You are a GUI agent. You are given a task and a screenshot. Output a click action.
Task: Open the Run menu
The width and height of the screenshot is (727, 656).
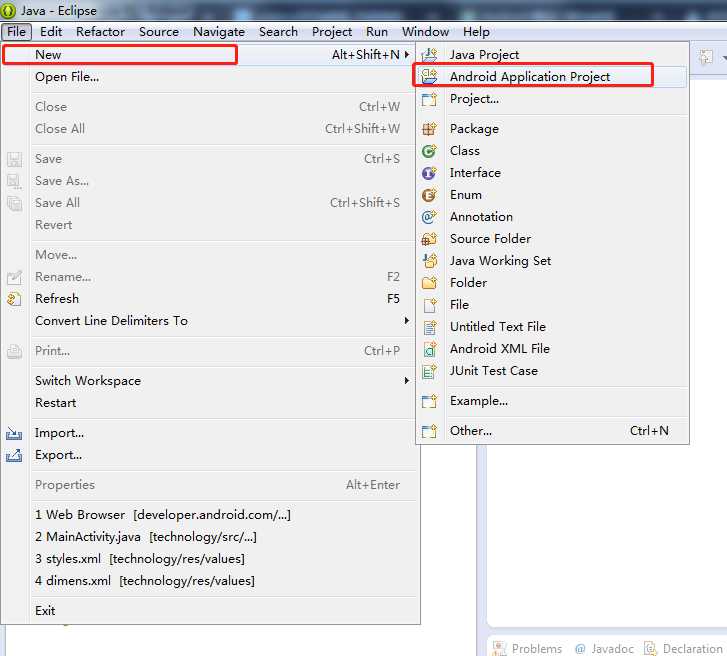[377, 32]
